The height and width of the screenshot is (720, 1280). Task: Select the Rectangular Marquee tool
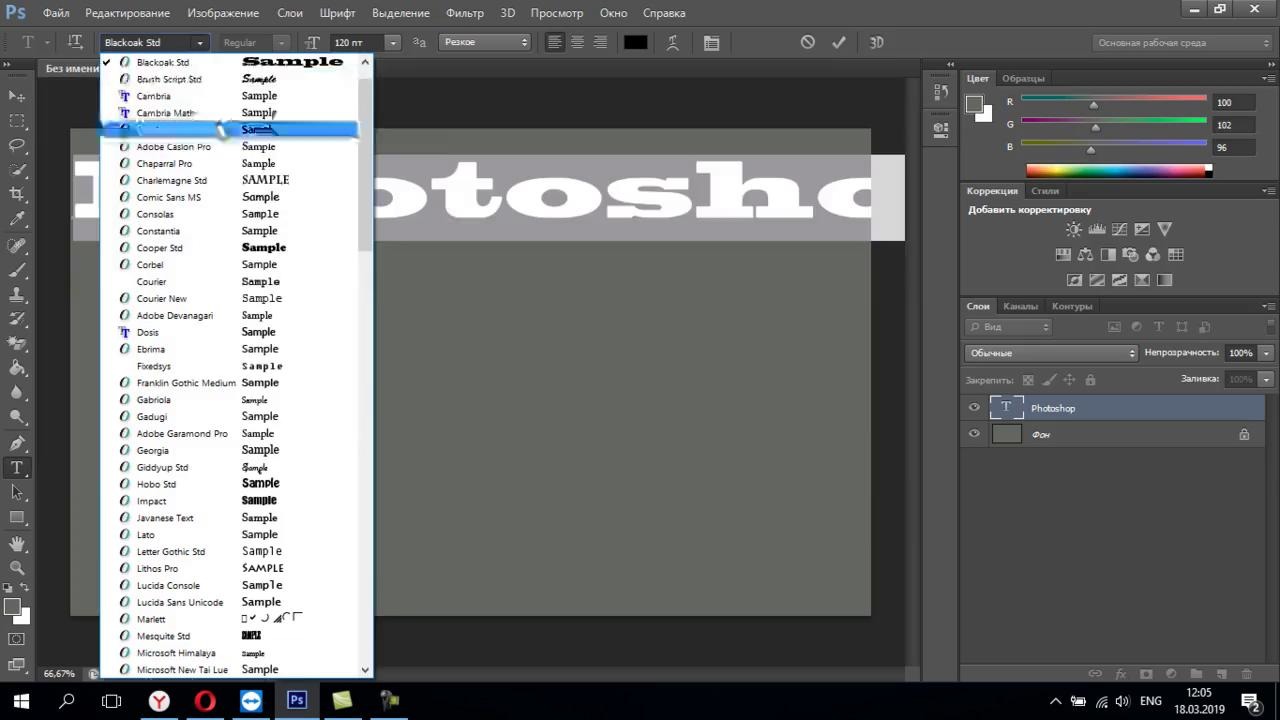coord(17,121)
